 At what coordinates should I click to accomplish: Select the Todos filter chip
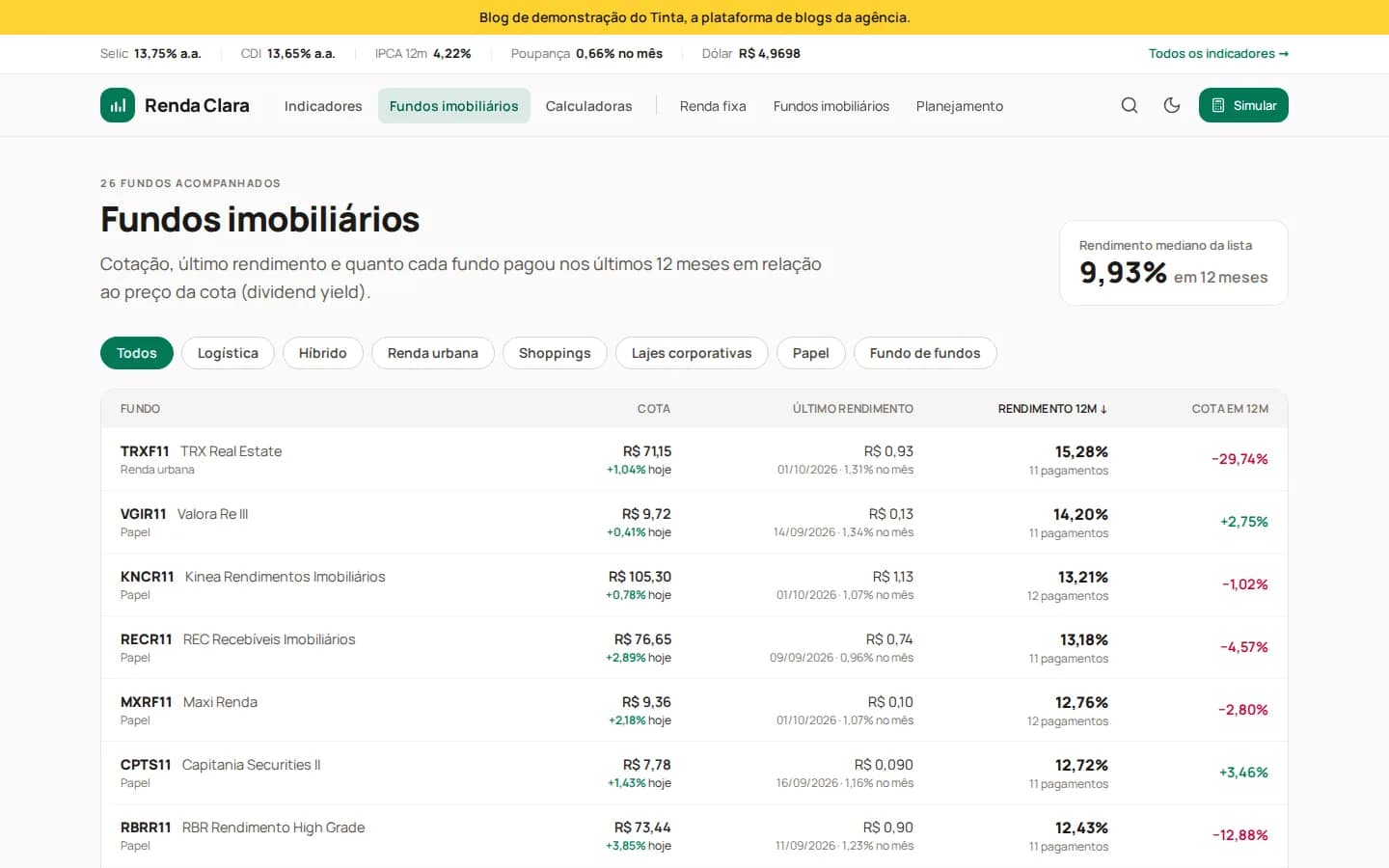[x=137, y=353]
